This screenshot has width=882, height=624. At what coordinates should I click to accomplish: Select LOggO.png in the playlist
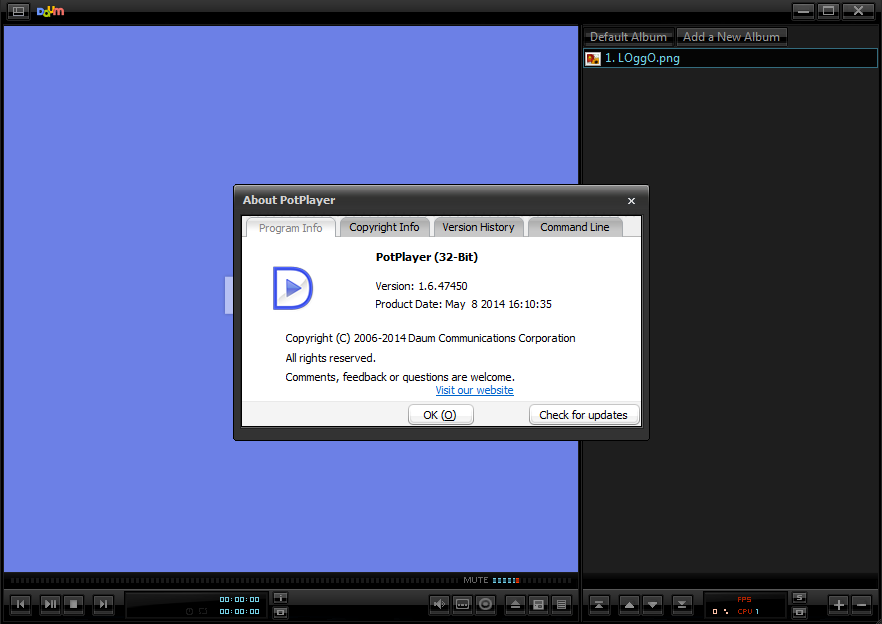[731, 58]
